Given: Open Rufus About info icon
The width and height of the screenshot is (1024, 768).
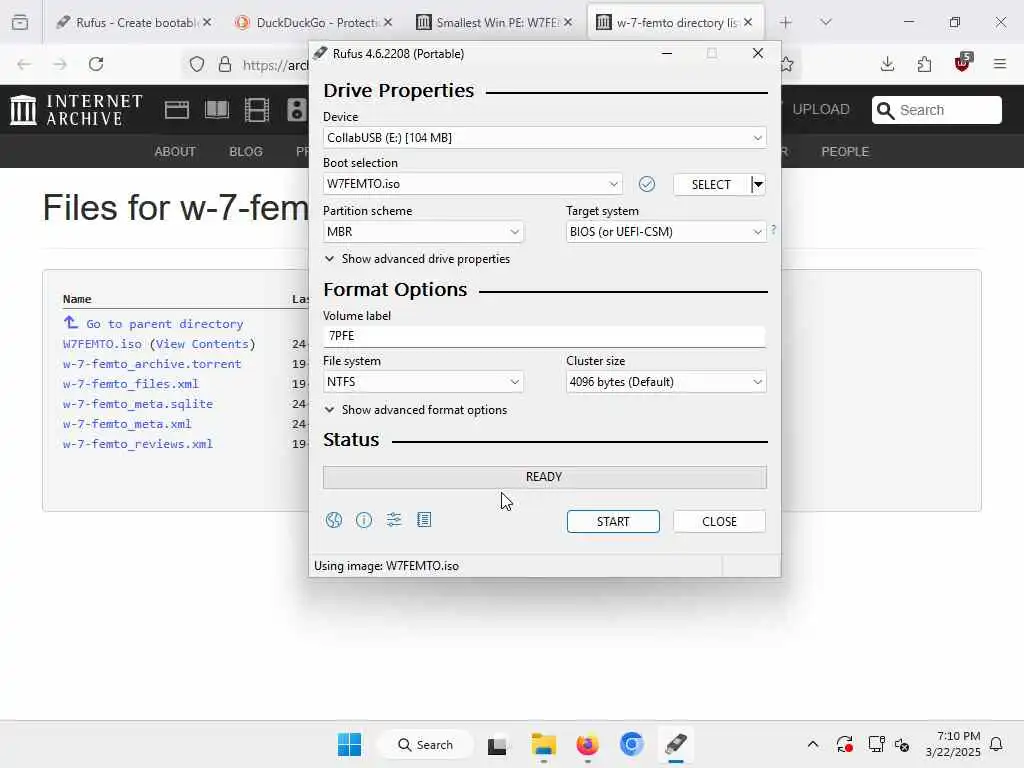Looking at the screenshot, I should coord(364,520).
